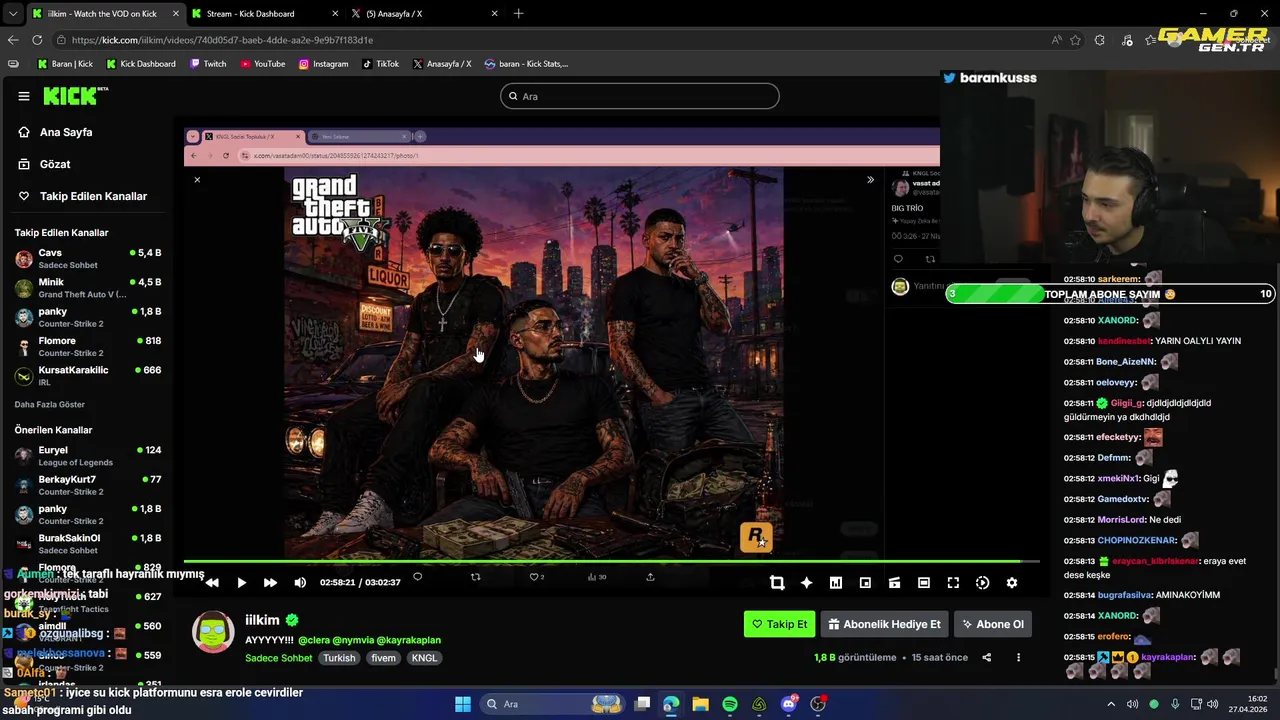Go to Ana Sayfa in sidebar
The image size is (1280, 720).
tap(66, 132)
